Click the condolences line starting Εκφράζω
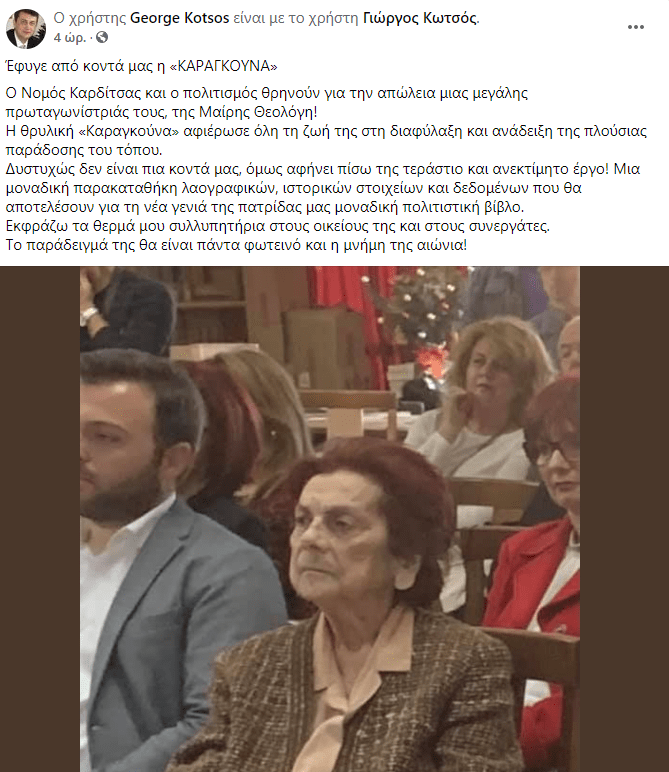 [x=278, y=226]
